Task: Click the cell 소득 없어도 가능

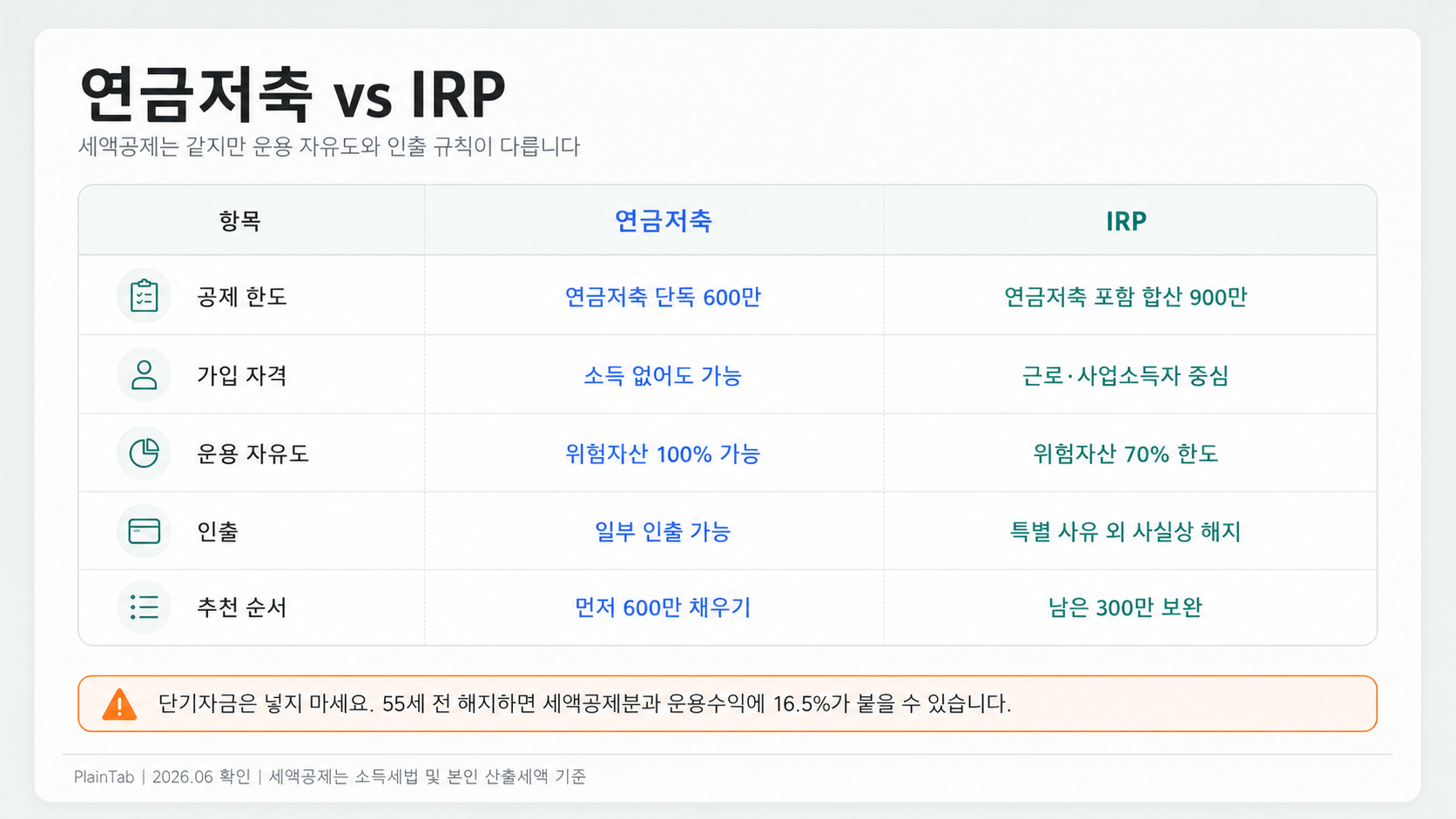Action: [663, 375]
